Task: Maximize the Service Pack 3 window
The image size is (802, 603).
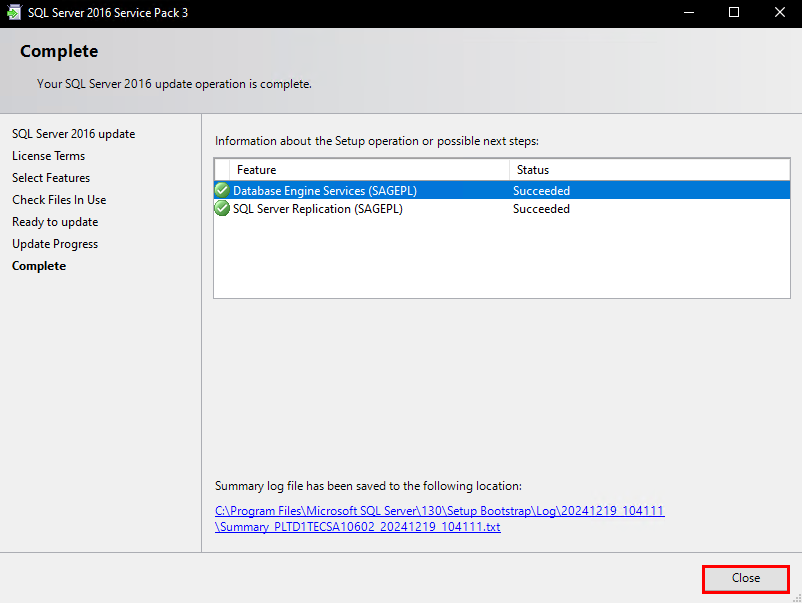Action: click(734, 12)
